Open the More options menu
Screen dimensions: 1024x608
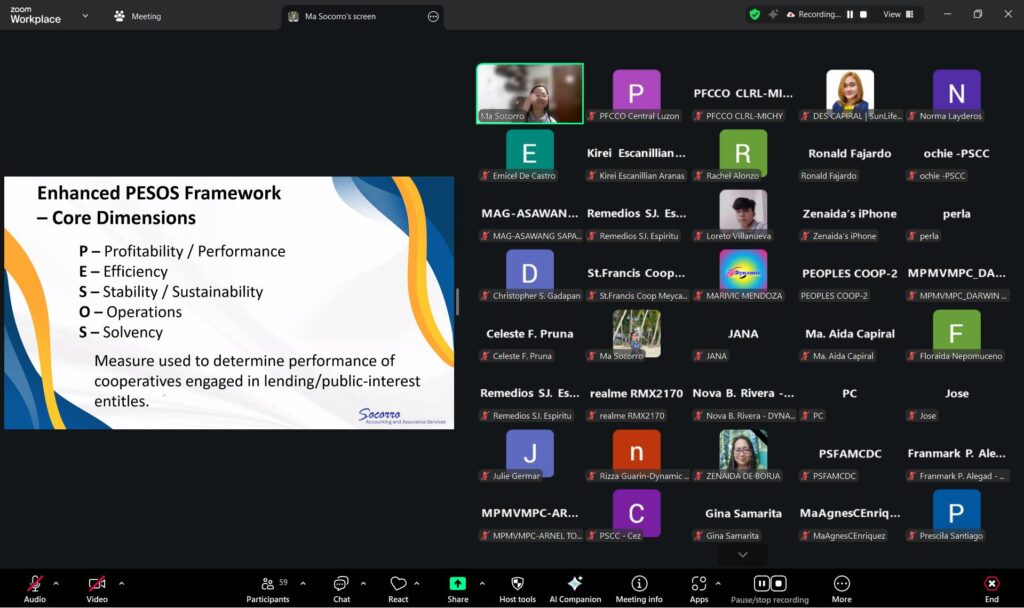pyautogui.click(x=841, y=585)
